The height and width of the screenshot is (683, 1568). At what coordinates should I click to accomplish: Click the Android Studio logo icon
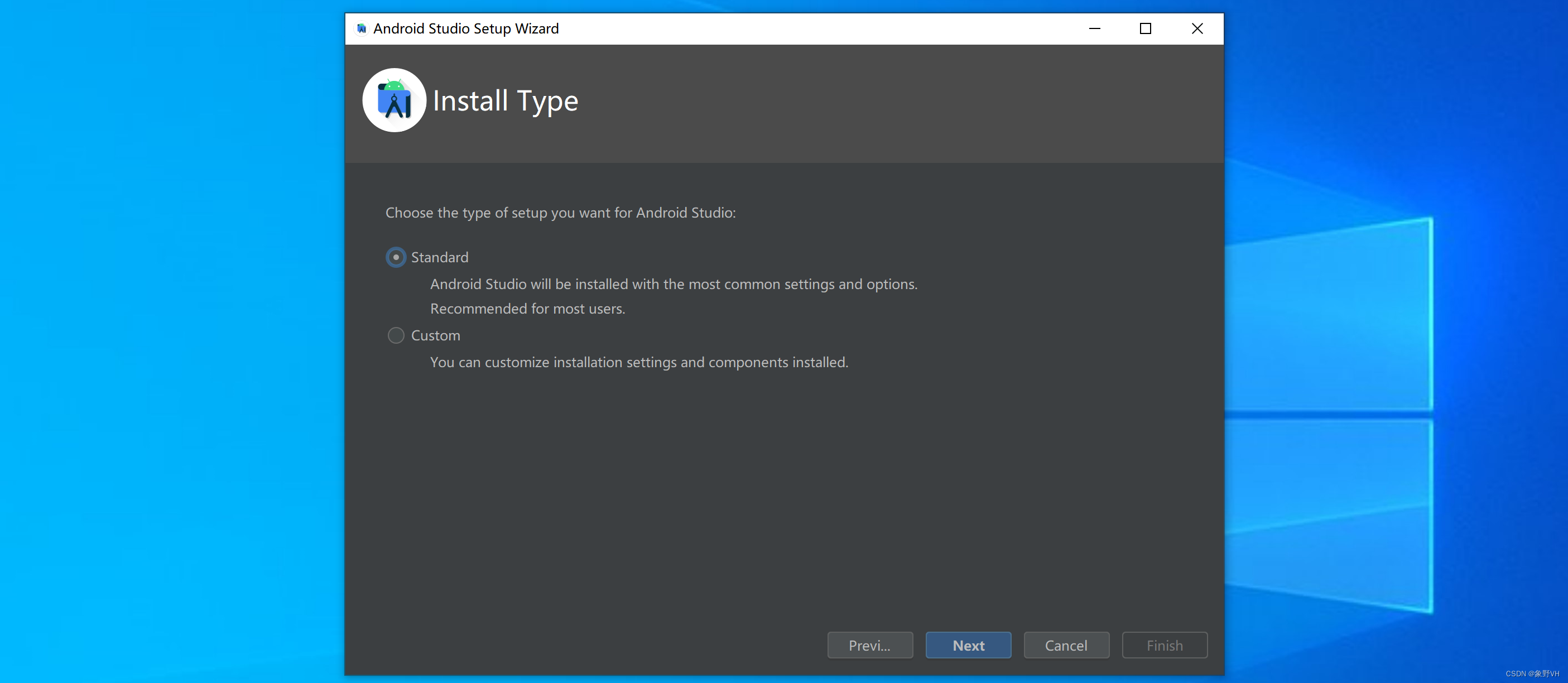coord(394,99)
